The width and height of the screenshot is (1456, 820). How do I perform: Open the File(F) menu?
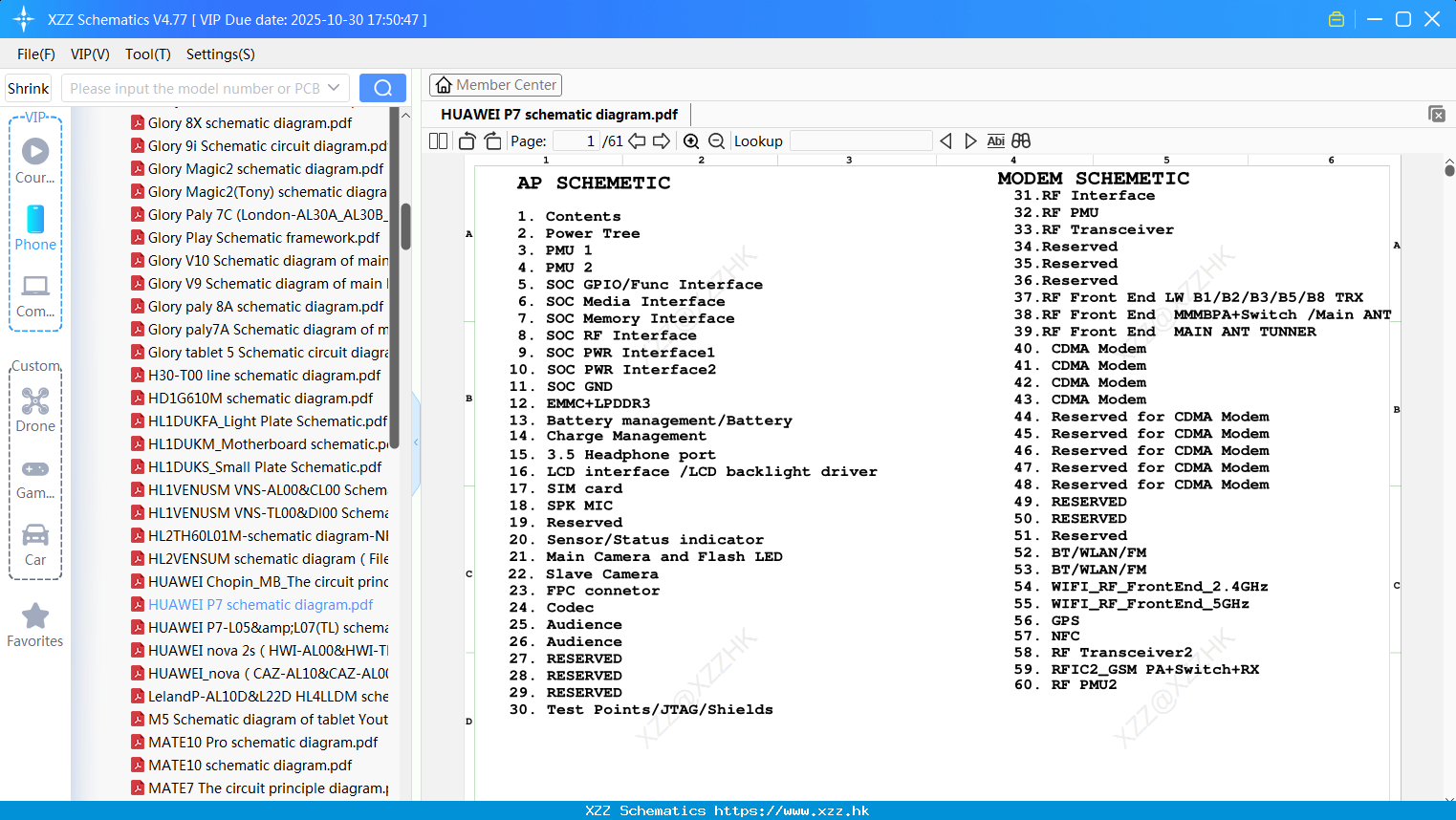point(36,54)
